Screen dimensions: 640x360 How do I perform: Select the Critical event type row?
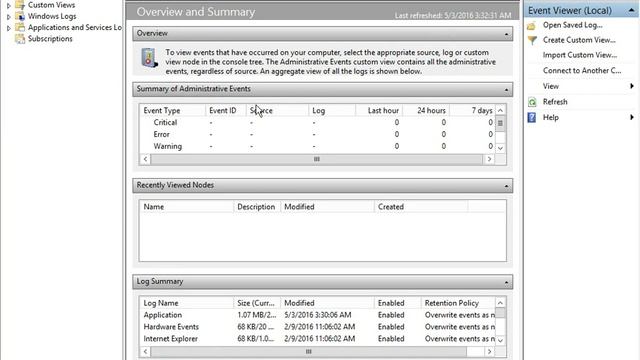point(317,122)
